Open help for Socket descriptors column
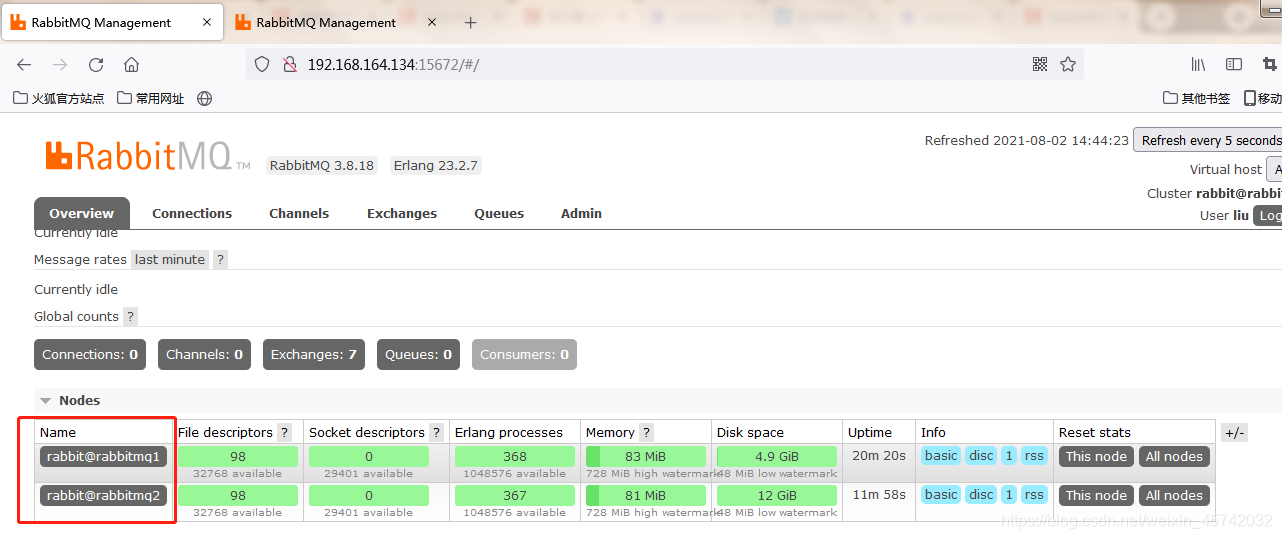Viewport: 1282px width, 539px height. 437,432
